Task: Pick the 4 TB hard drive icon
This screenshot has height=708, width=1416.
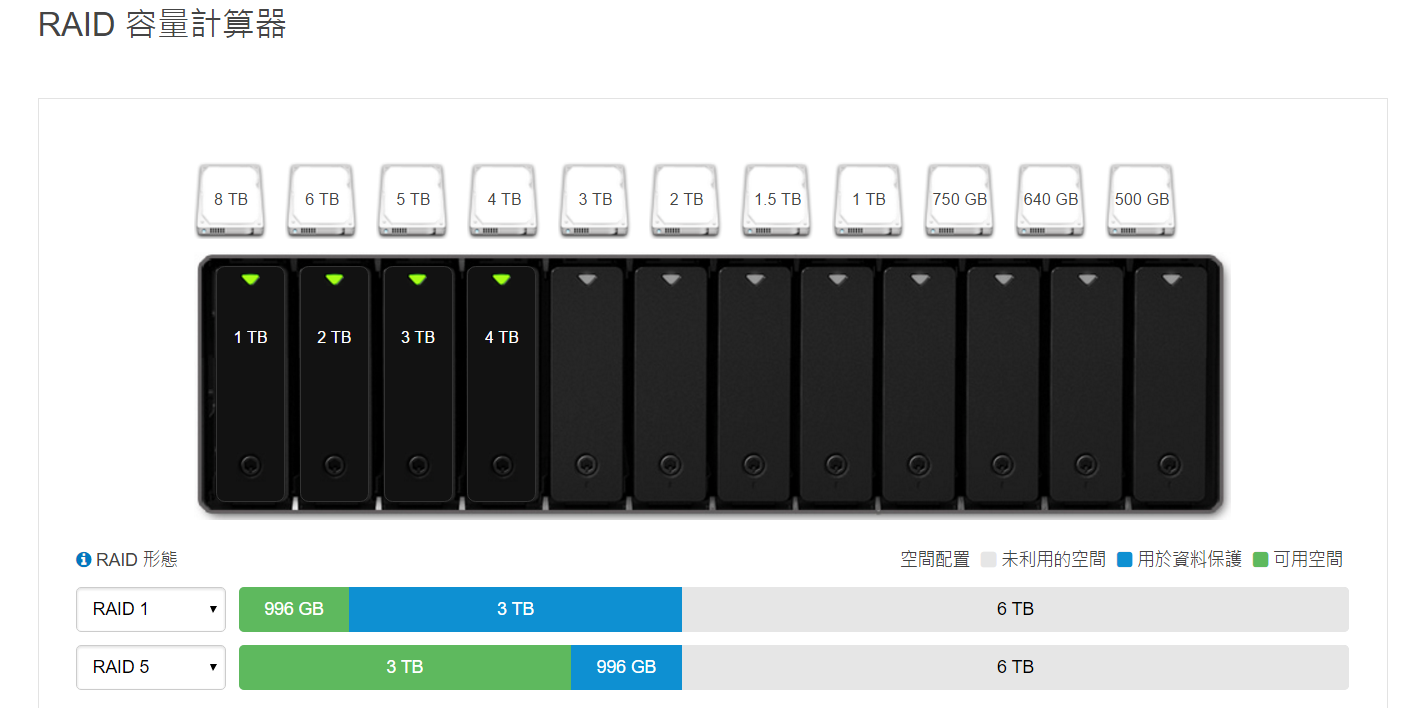Action: [505, 200]
